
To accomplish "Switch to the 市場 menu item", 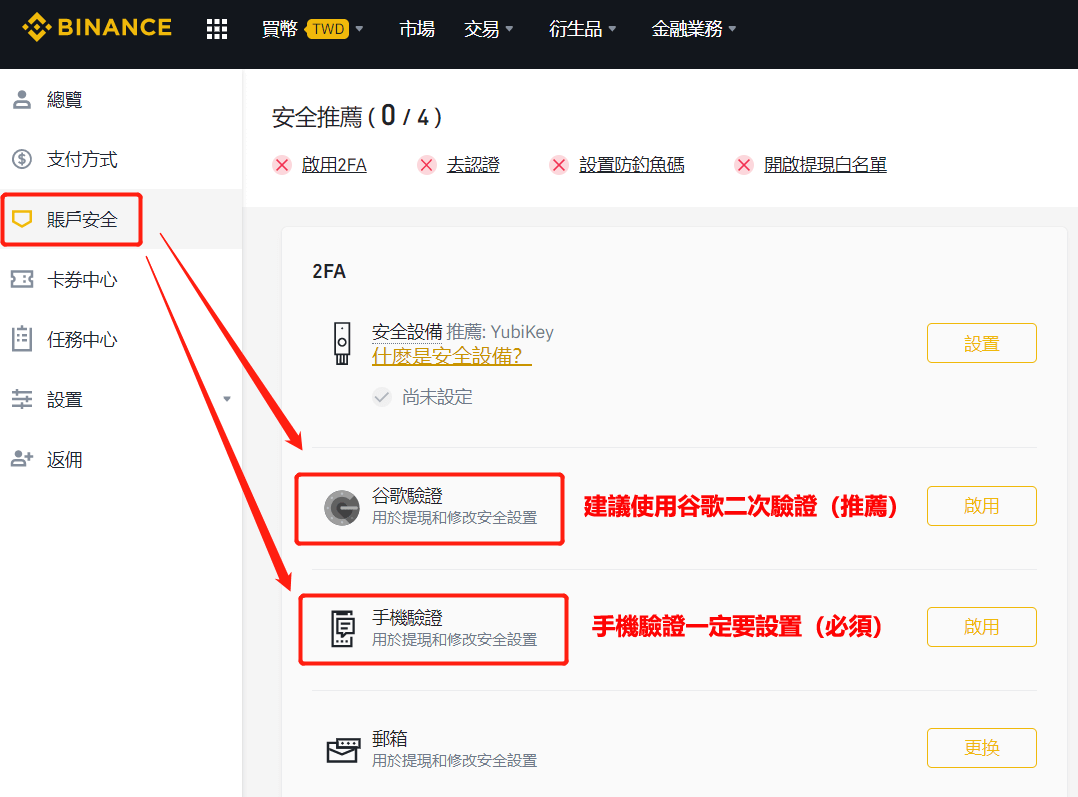I will [x=417, y=29].
